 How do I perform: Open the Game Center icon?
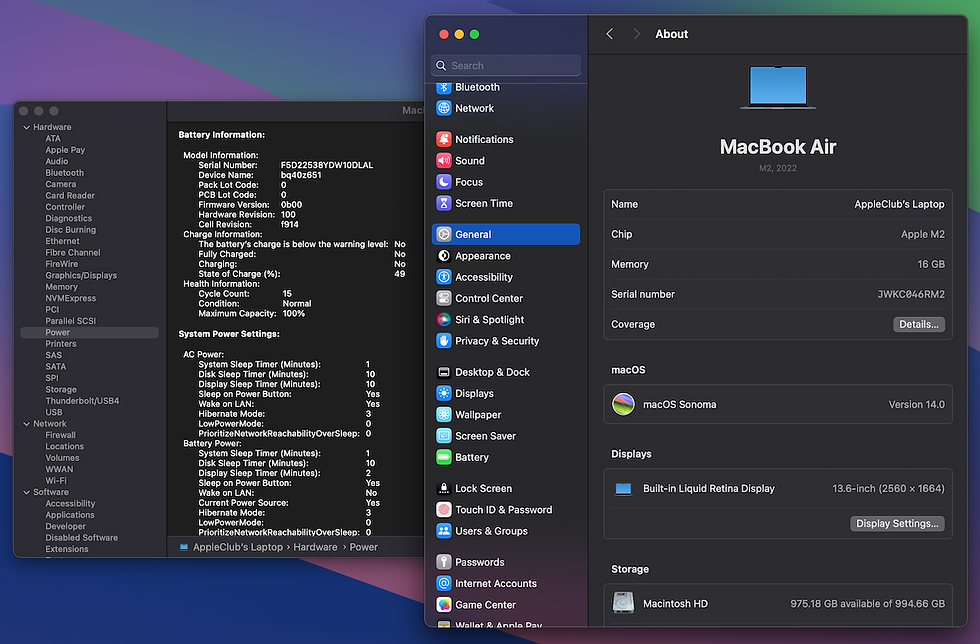[x=444, y=605]
